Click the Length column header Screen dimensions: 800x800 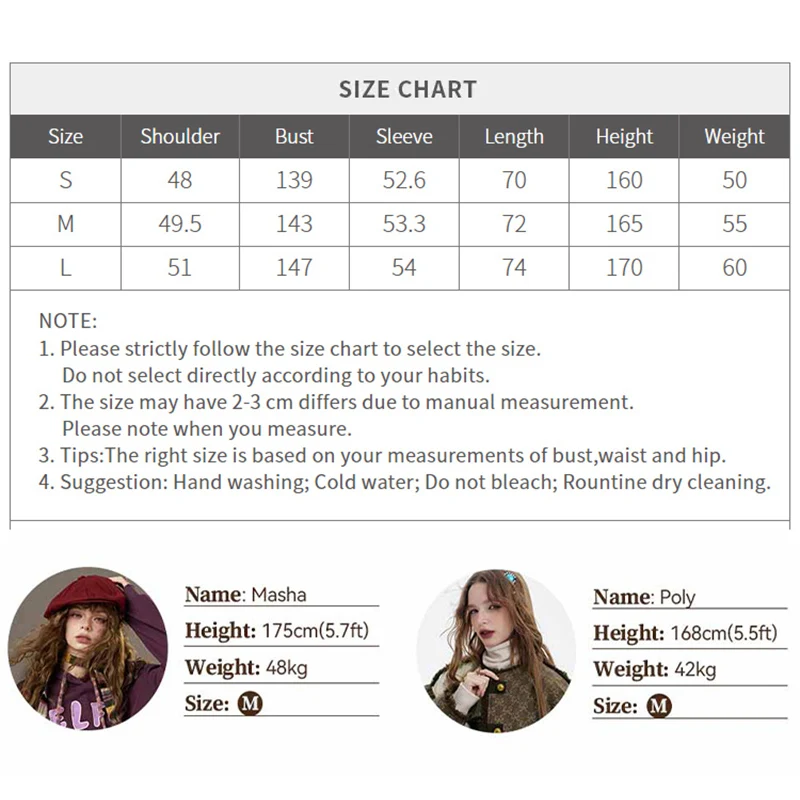coord(514,137)
